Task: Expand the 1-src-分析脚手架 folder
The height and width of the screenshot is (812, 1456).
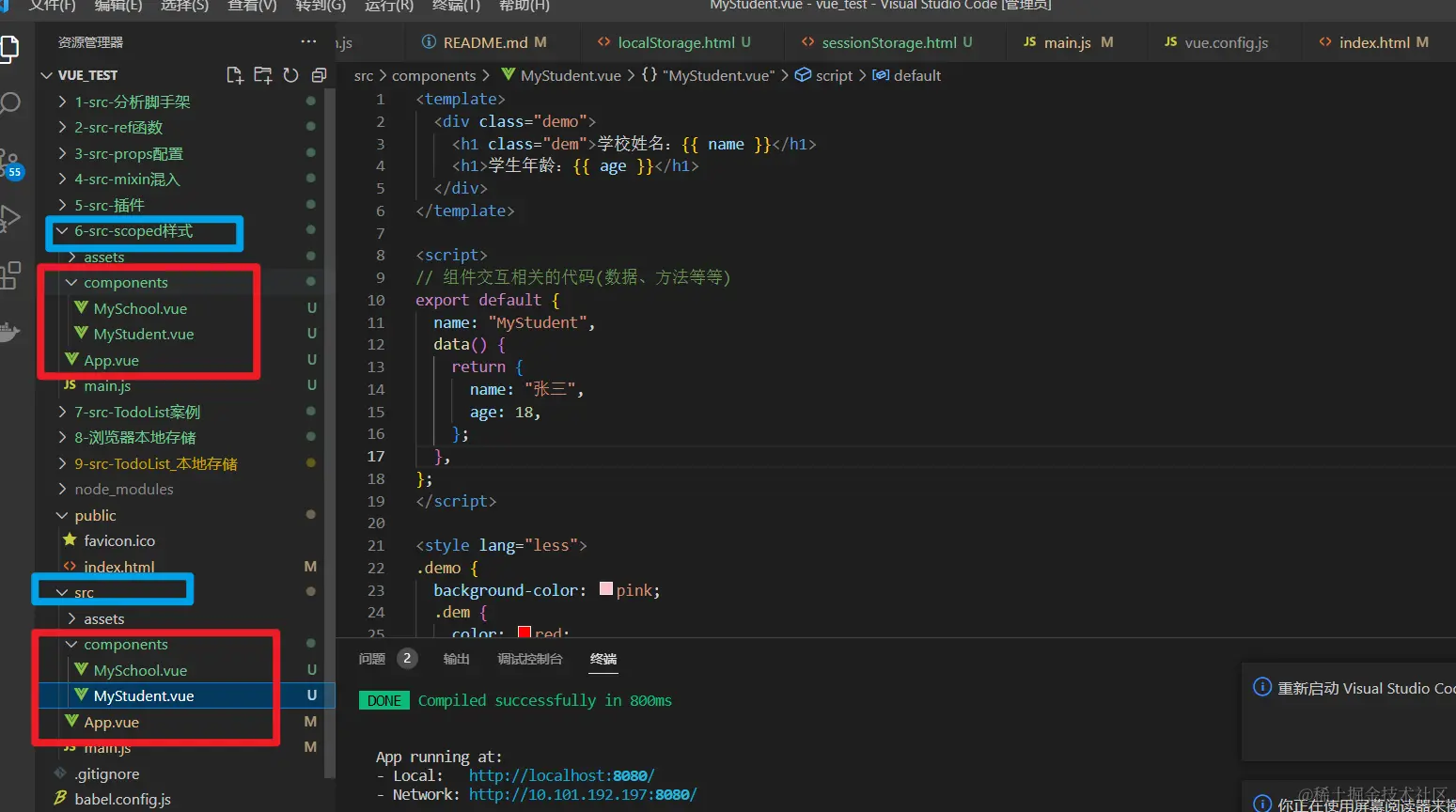Action: coord(63,101)
